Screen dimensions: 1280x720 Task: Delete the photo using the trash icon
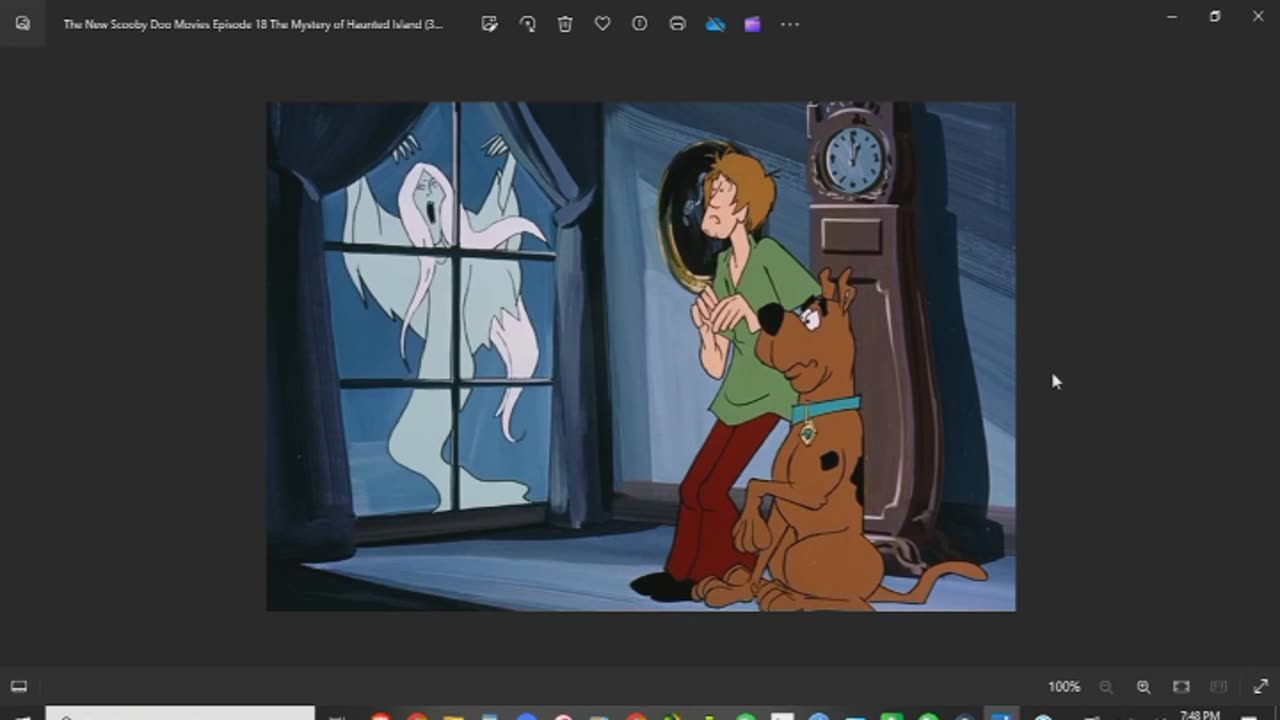point(565,24)
